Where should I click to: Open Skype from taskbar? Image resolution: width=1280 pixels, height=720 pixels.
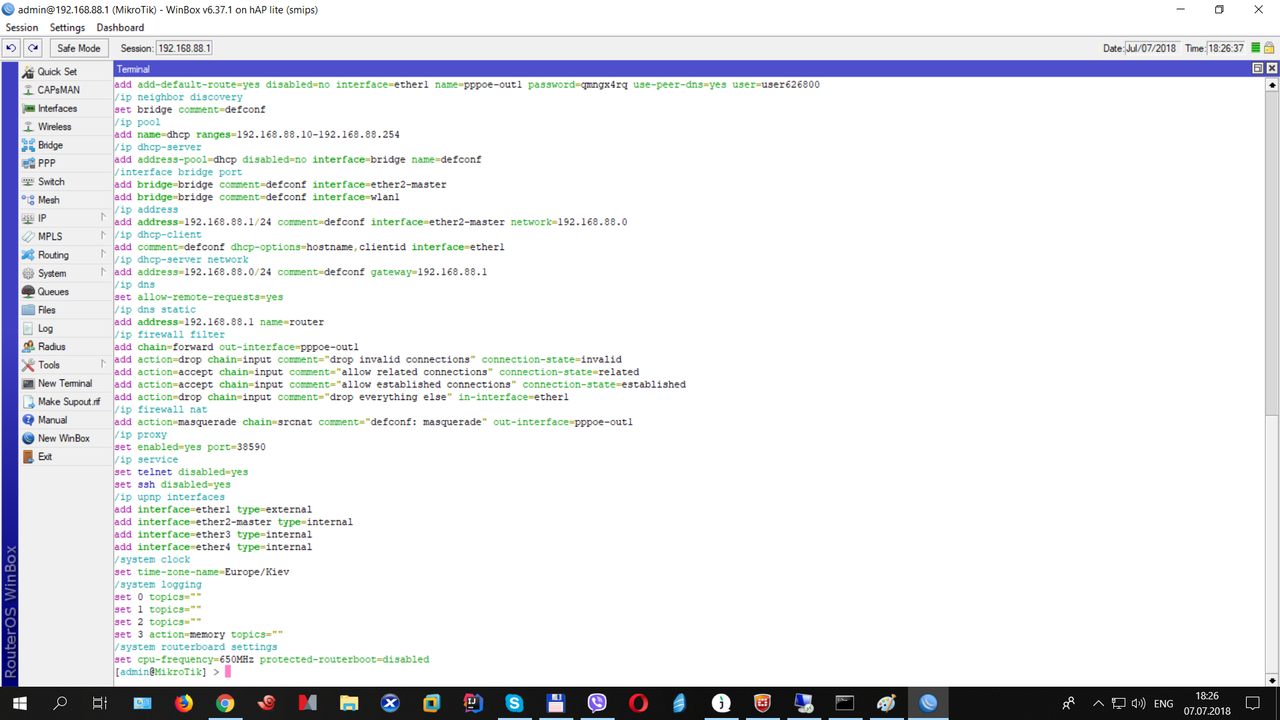click(x=515, y=703)
